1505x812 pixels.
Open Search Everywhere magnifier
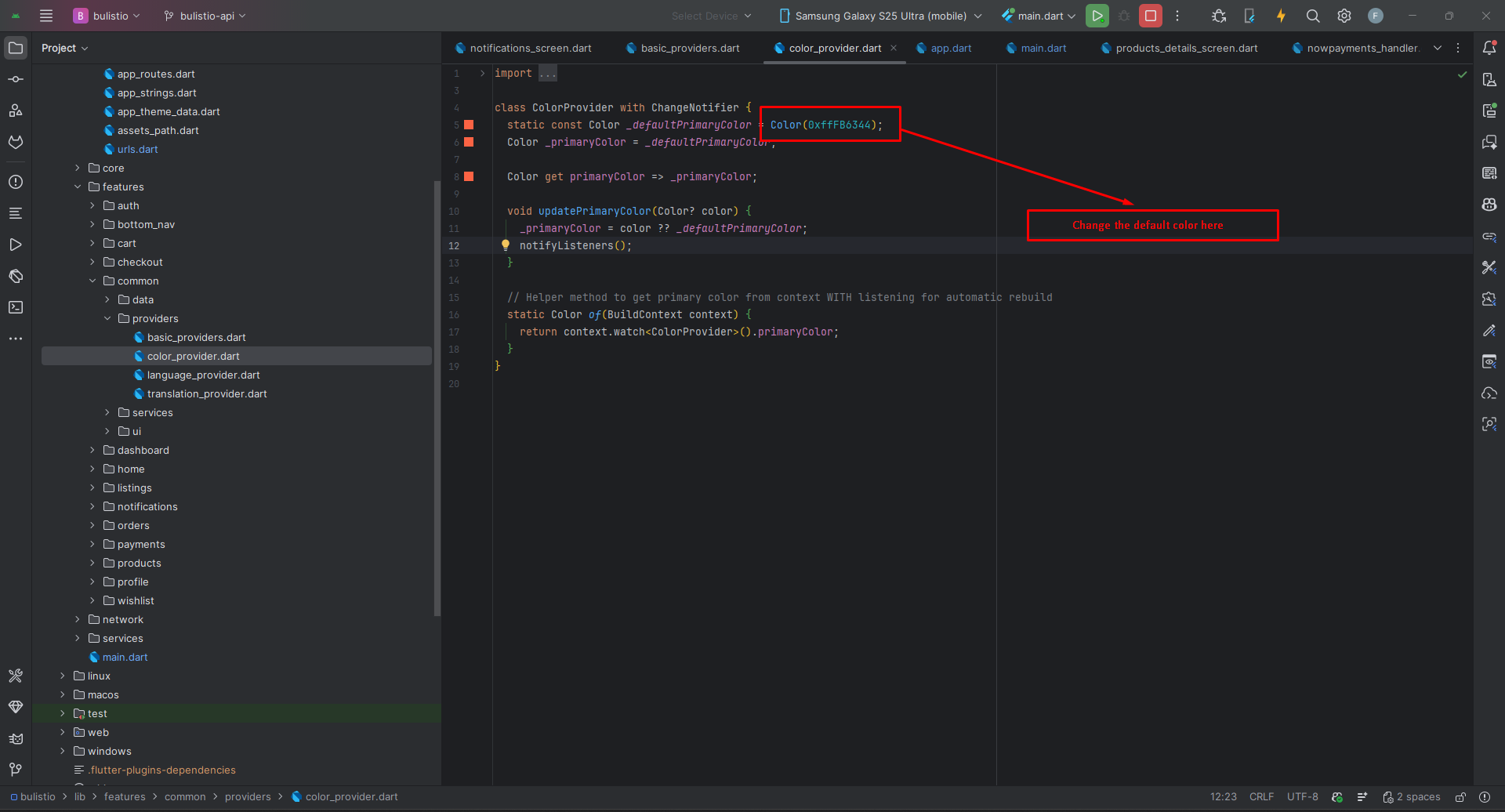1313,16
